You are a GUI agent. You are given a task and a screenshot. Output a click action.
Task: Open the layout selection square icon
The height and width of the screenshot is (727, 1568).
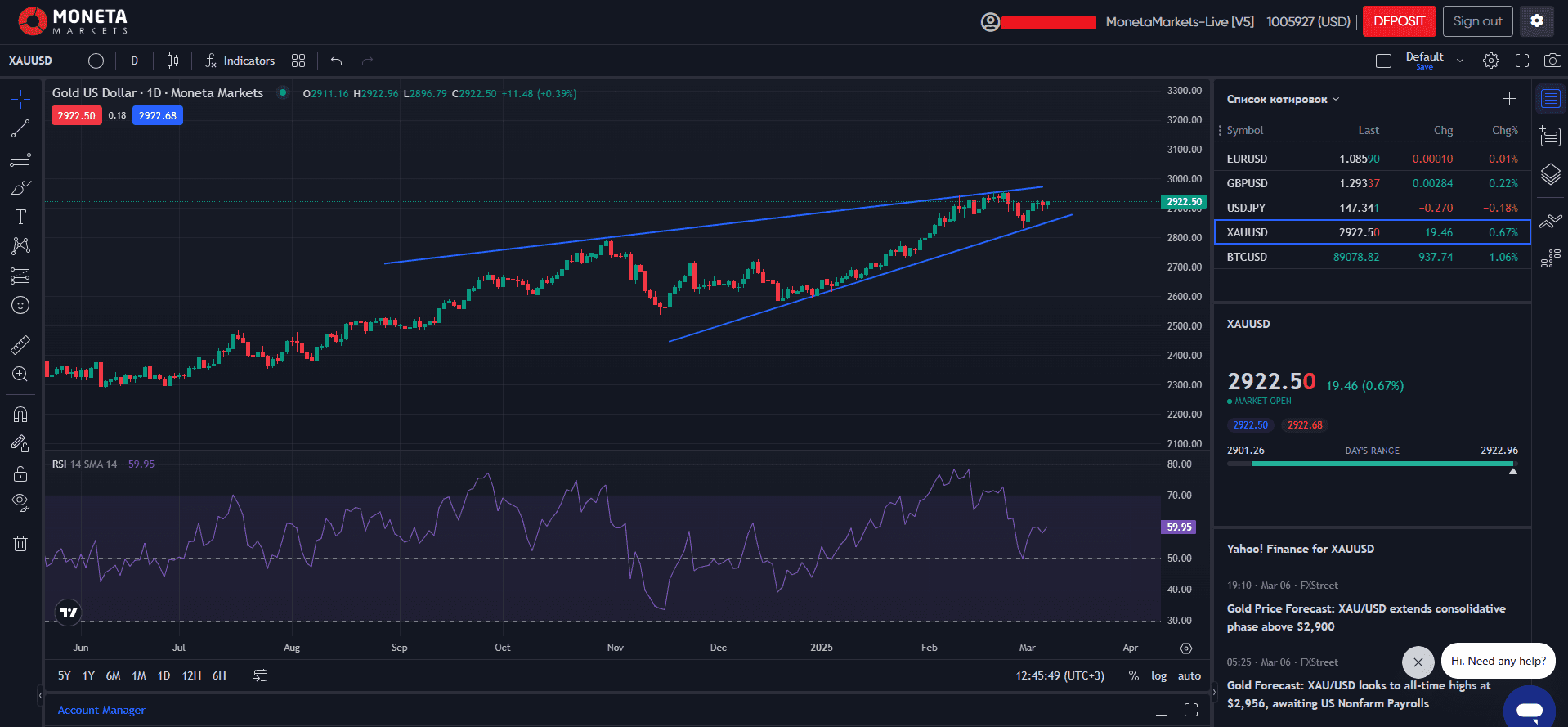(1383, 61)
